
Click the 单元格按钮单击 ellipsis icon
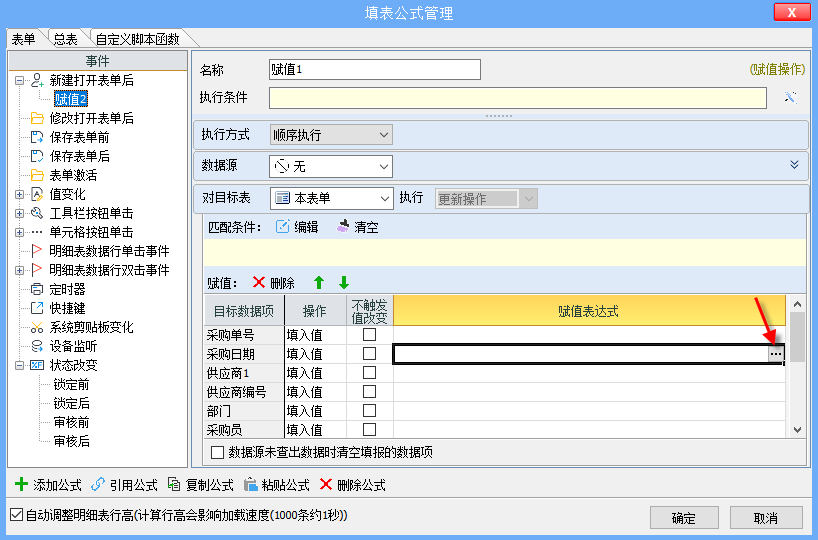pos(37,232)
